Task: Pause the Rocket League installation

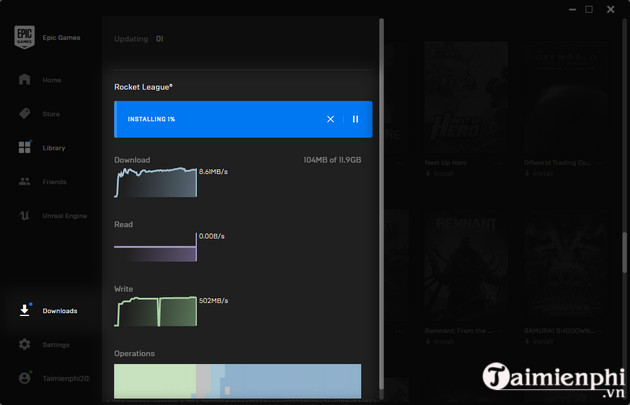Action: pyautogui.click(x=355, y=119)
